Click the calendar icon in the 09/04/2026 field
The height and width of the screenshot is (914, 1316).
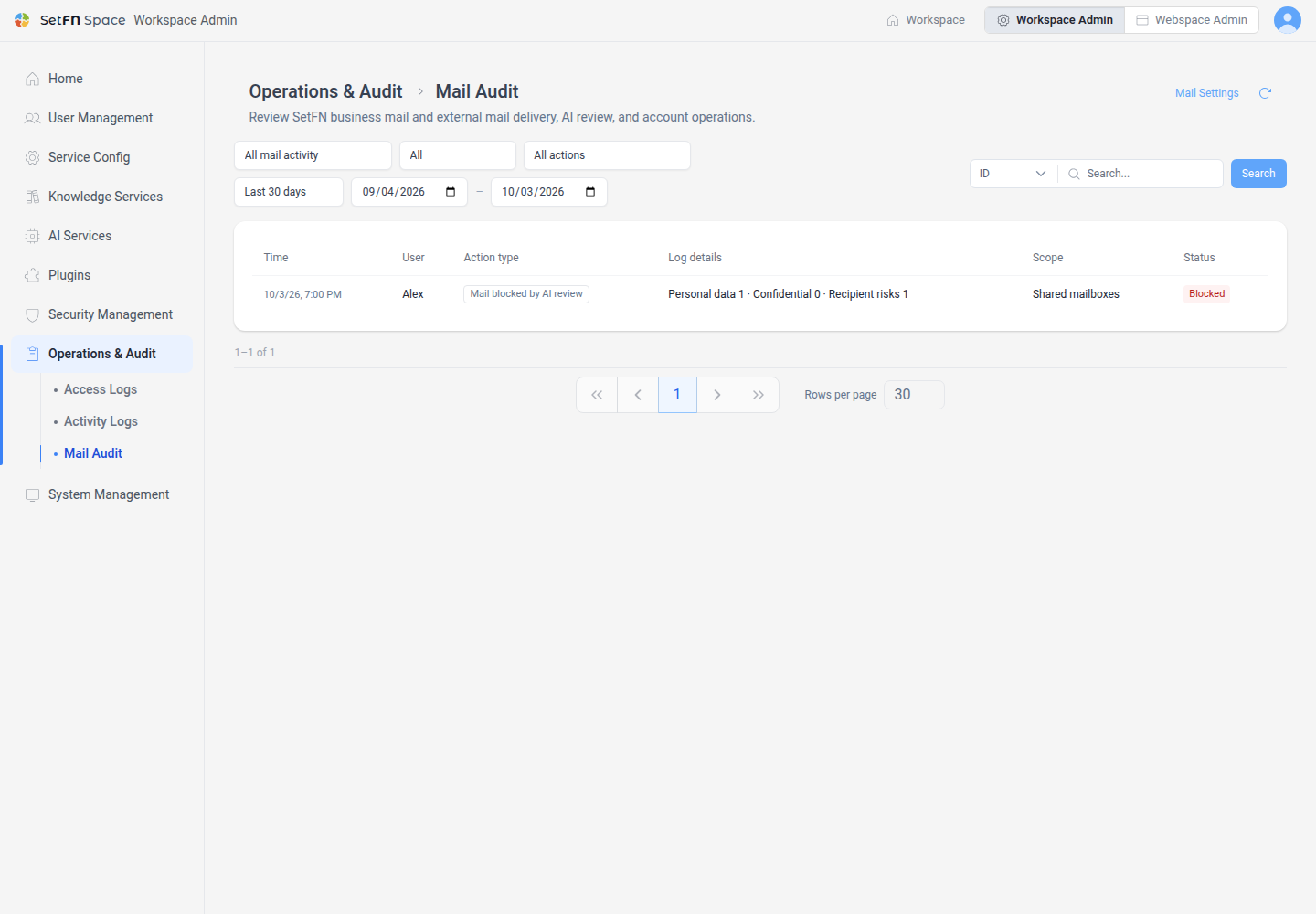tap(451, 192)
